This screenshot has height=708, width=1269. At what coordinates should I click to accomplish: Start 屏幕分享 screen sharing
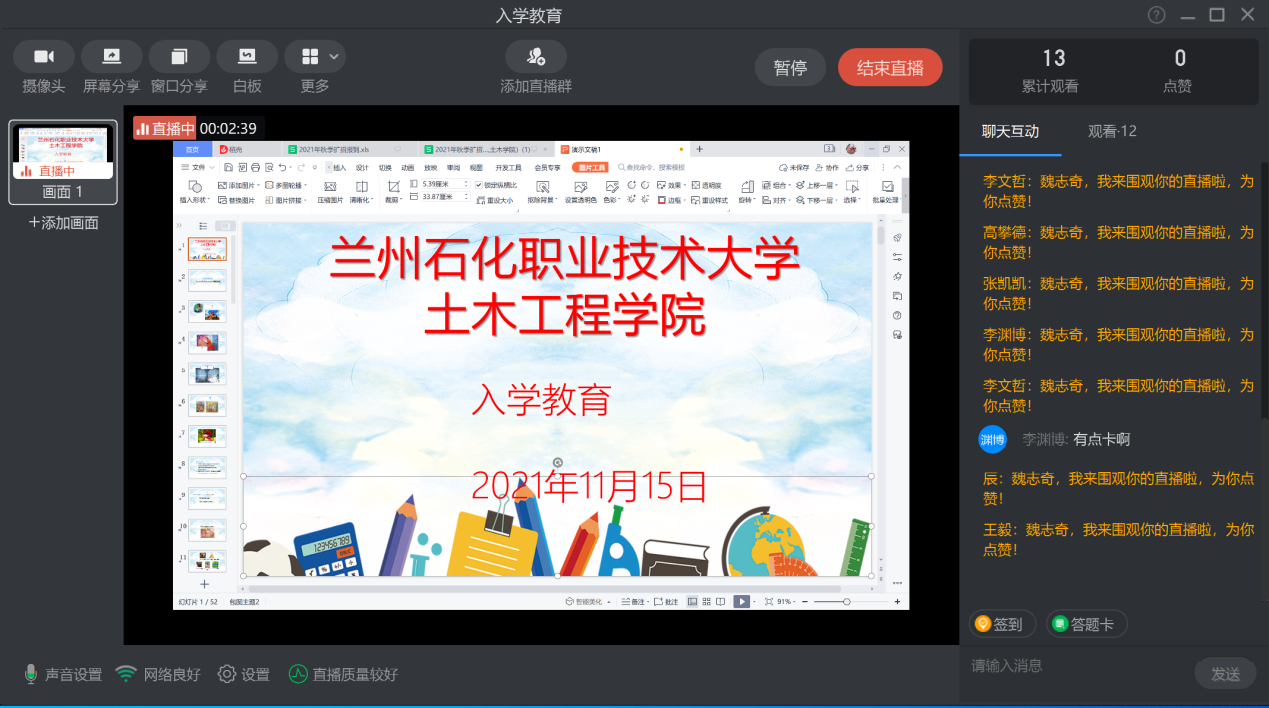click(x=111, y=57)
